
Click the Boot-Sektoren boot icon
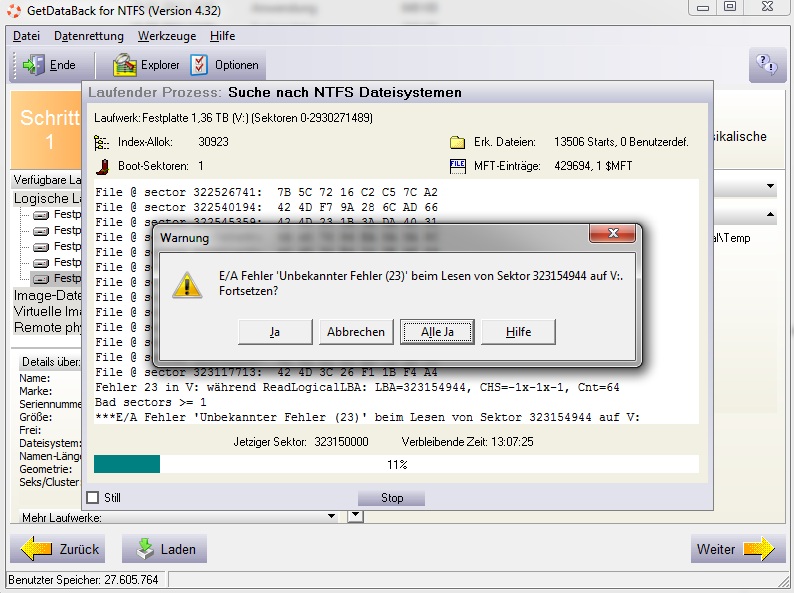(x=102, y=166)
